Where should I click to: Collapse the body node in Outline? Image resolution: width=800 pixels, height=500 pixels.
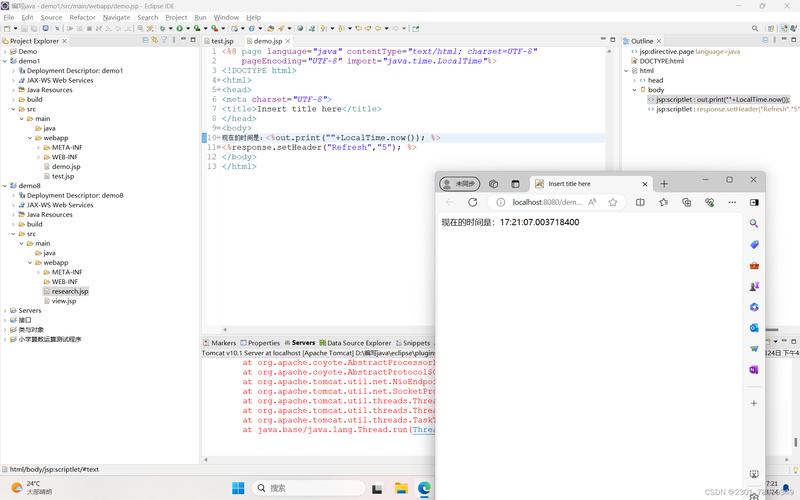(635, 90)
